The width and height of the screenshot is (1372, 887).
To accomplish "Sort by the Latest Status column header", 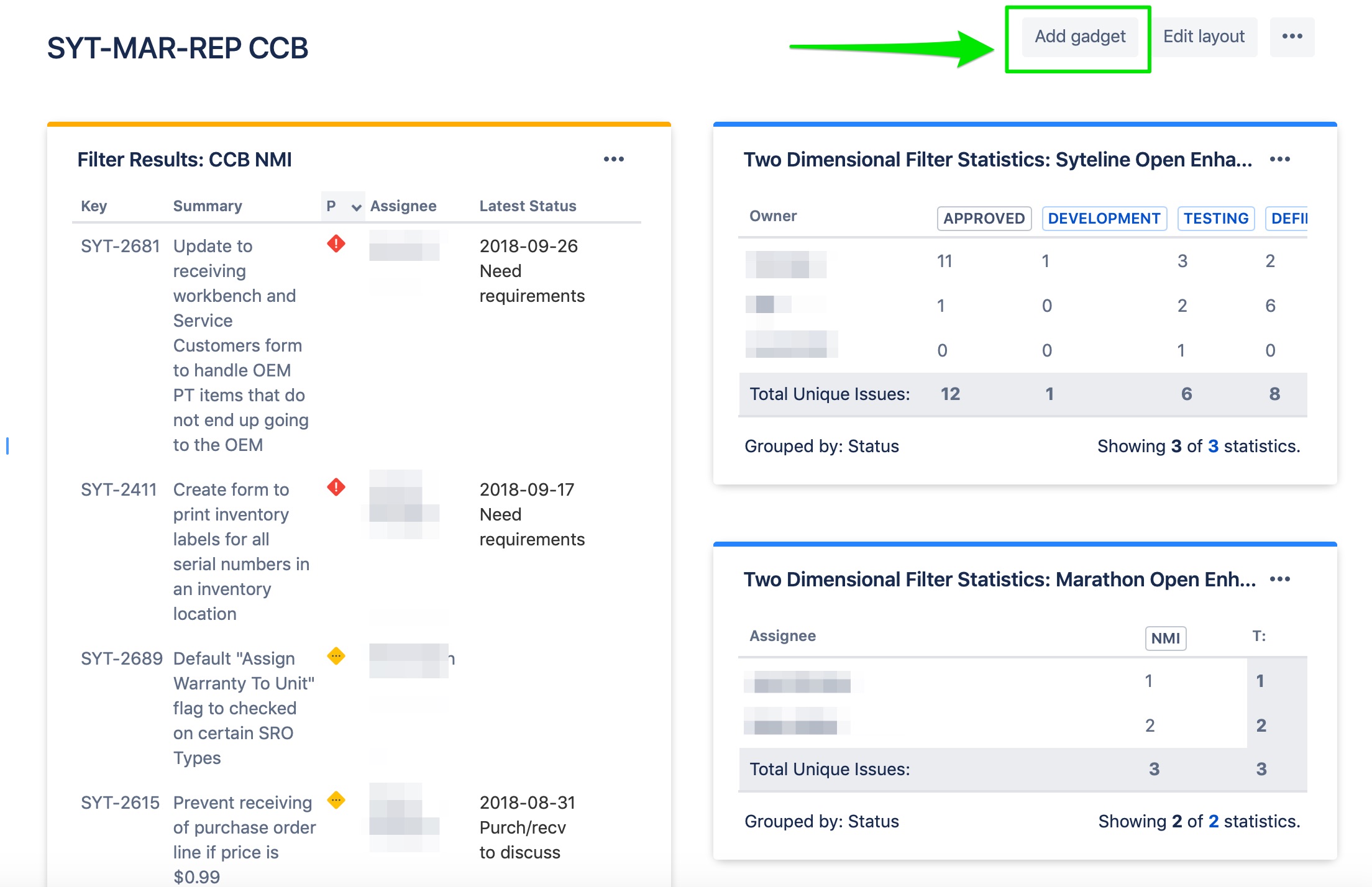I will 528,206.
